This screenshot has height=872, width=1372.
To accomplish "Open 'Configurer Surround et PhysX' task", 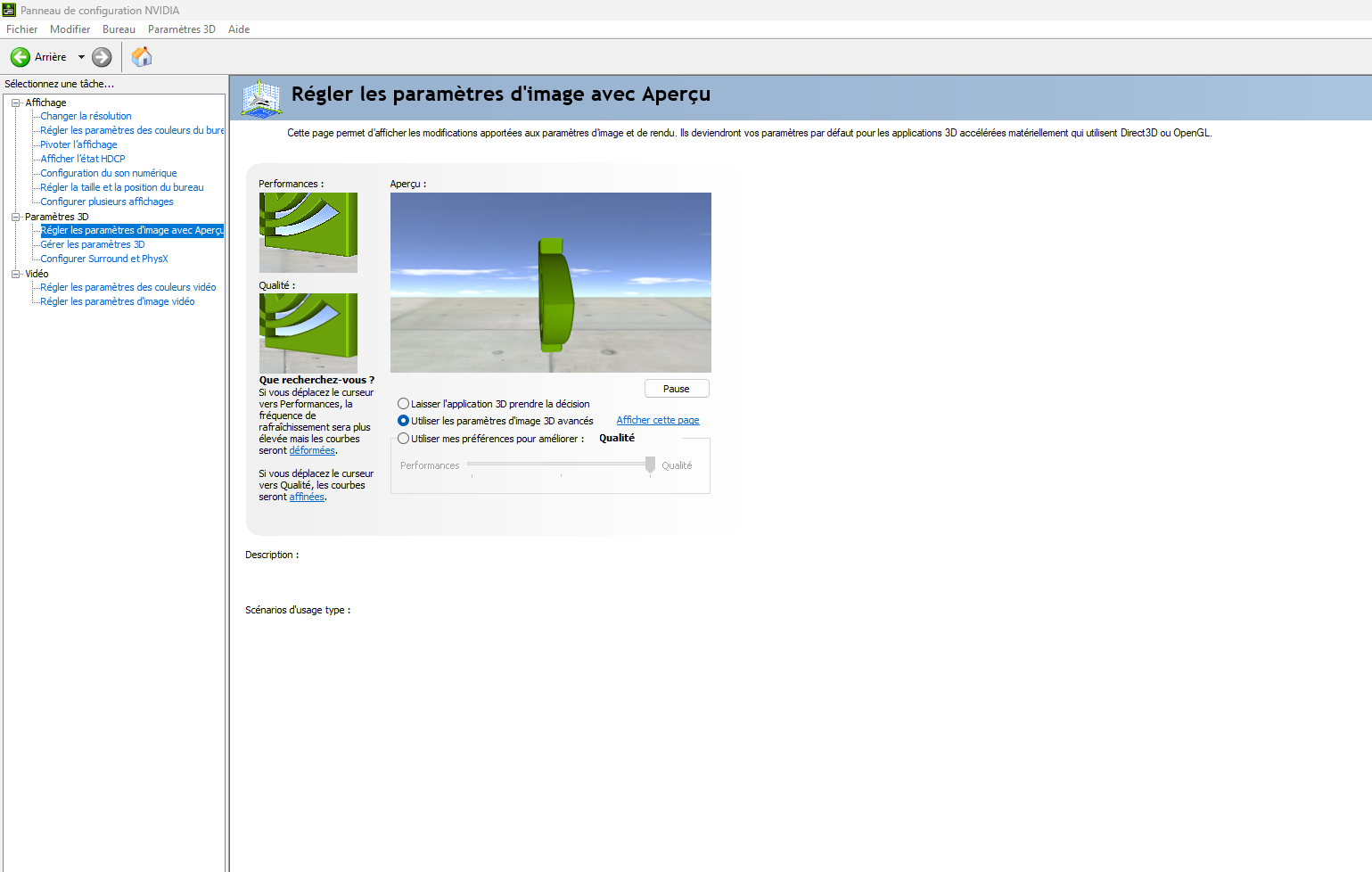I will tap(104, 259).
